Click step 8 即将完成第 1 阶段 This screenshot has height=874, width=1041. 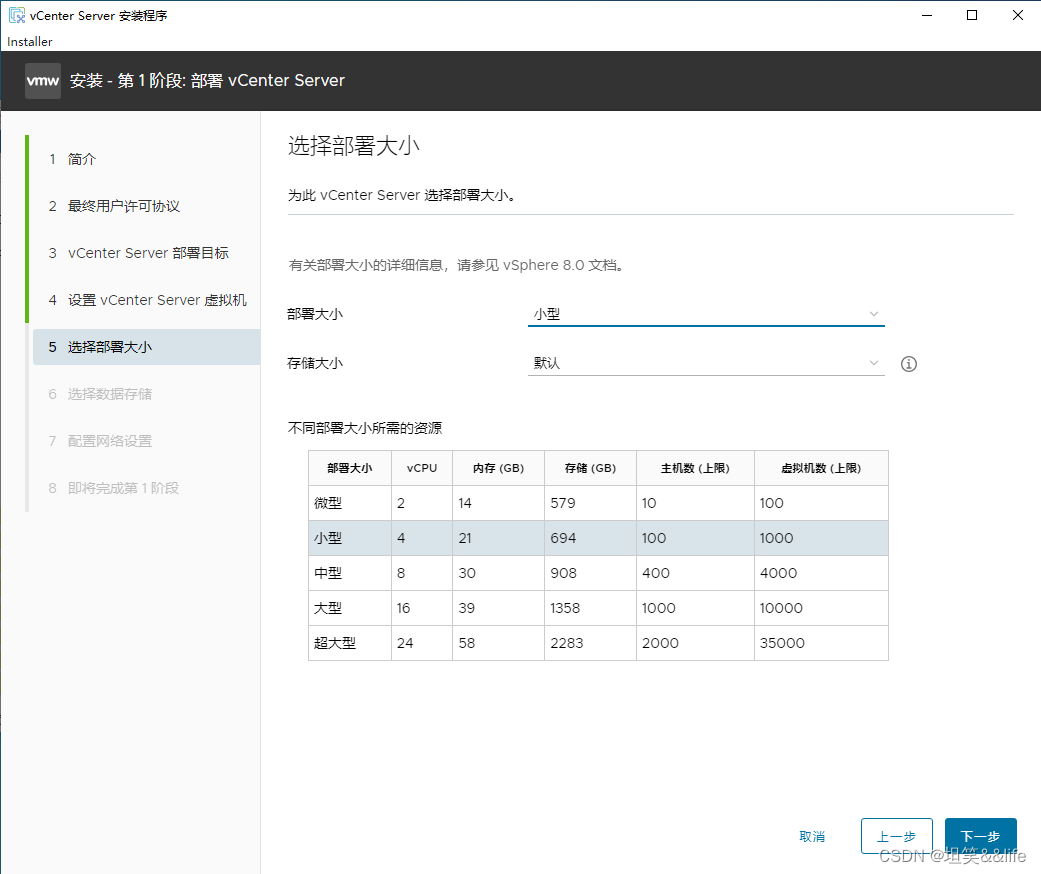[114, 488]
